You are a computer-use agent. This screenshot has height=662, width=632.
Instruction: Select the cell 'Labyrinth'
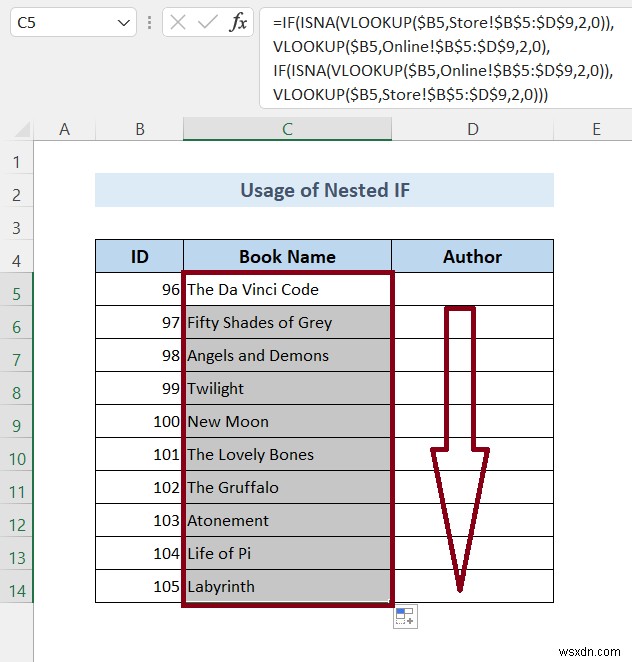point(287,586)
